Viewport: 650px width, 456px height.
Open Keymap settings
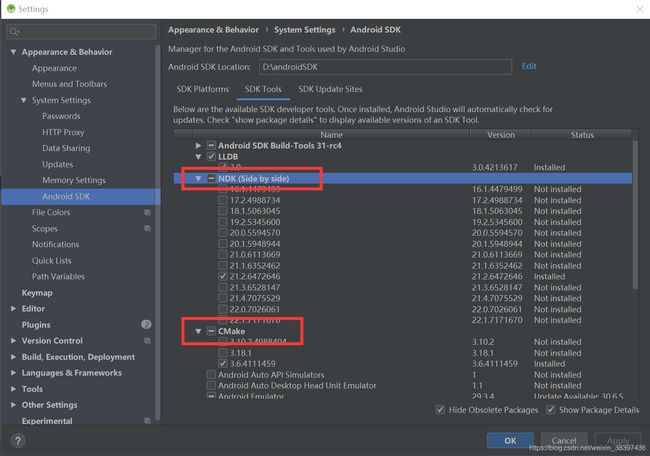[x=37, y=293]
